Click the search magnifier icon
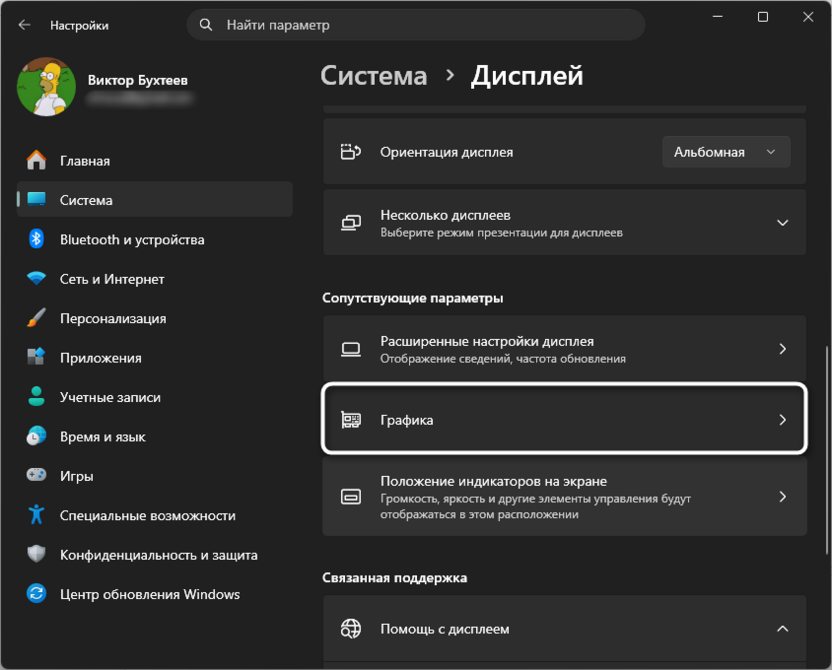Image resolution: width=832 pixels, height=670 pixels. pyautogui.click(x=205, y=23)
